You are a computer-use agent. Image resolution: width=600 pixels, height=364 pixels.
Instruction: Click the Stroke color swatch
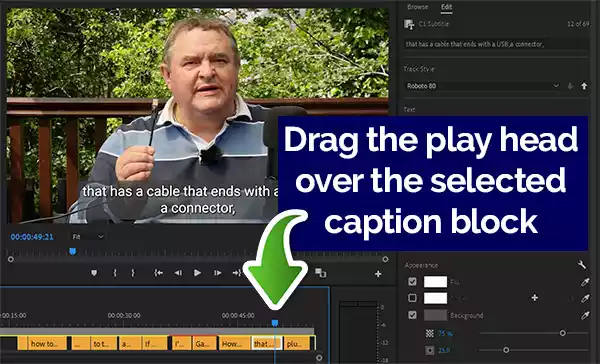click(435, 298)
